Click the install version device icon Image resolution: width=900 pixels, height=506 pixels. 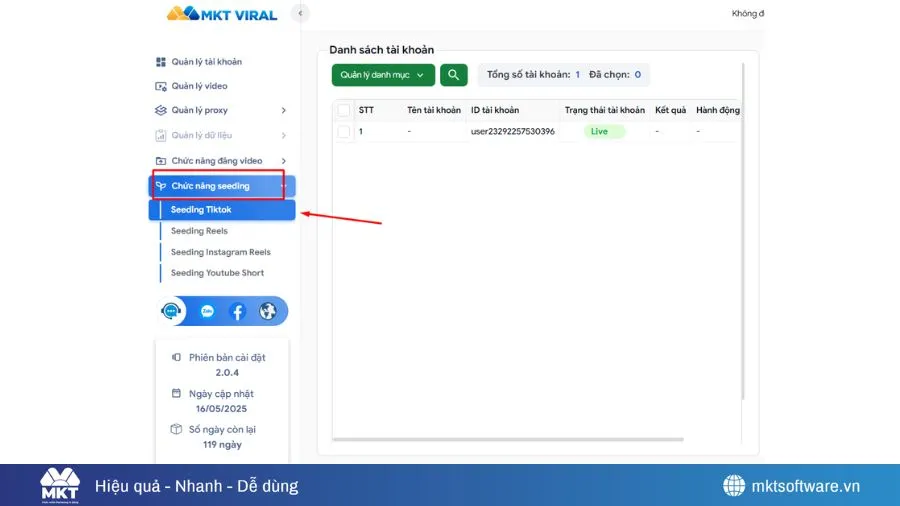tap(176, 357)
